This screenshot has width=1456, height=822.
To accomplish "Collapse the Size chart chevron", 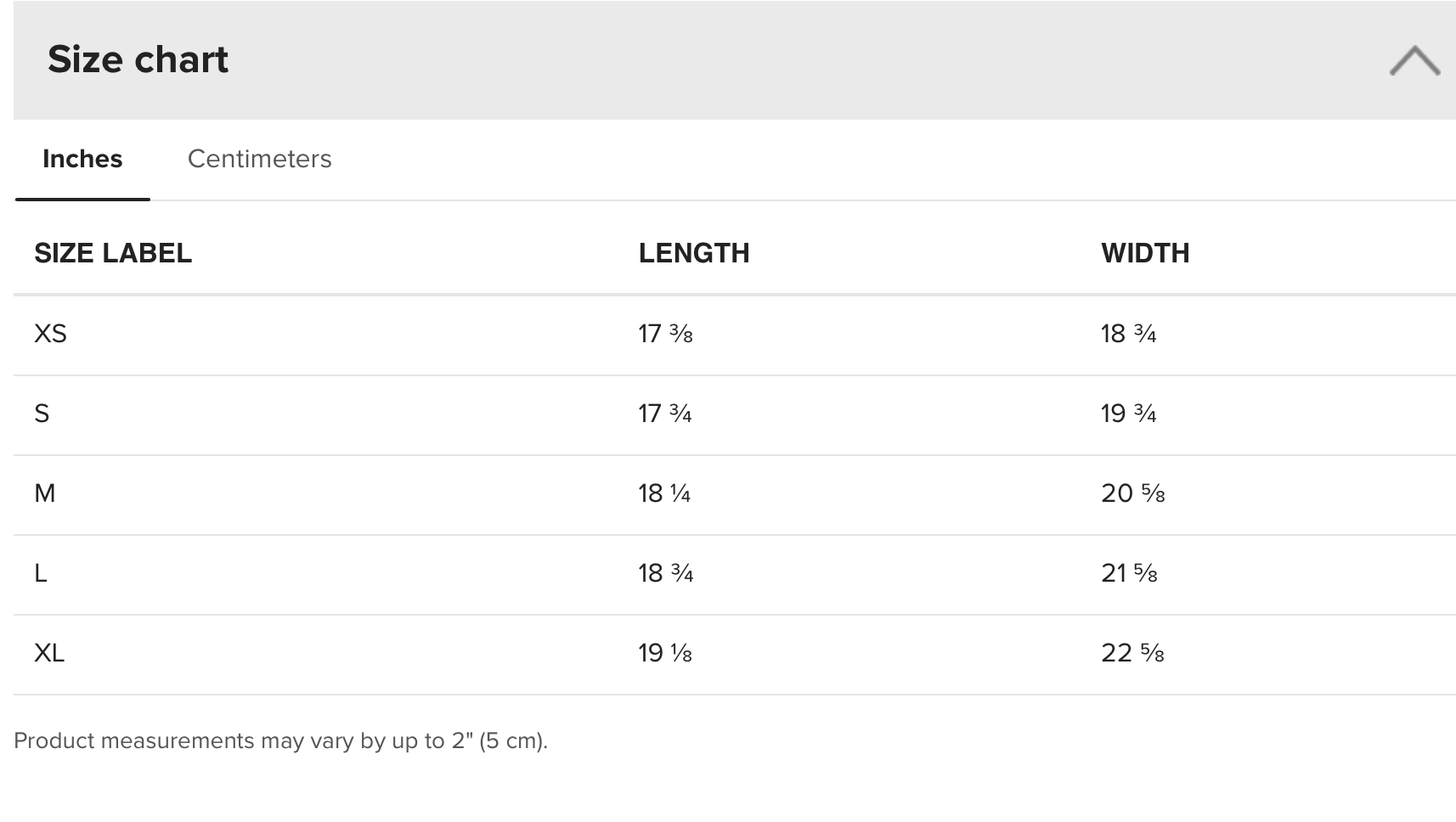I will [x=1414, y=60].
